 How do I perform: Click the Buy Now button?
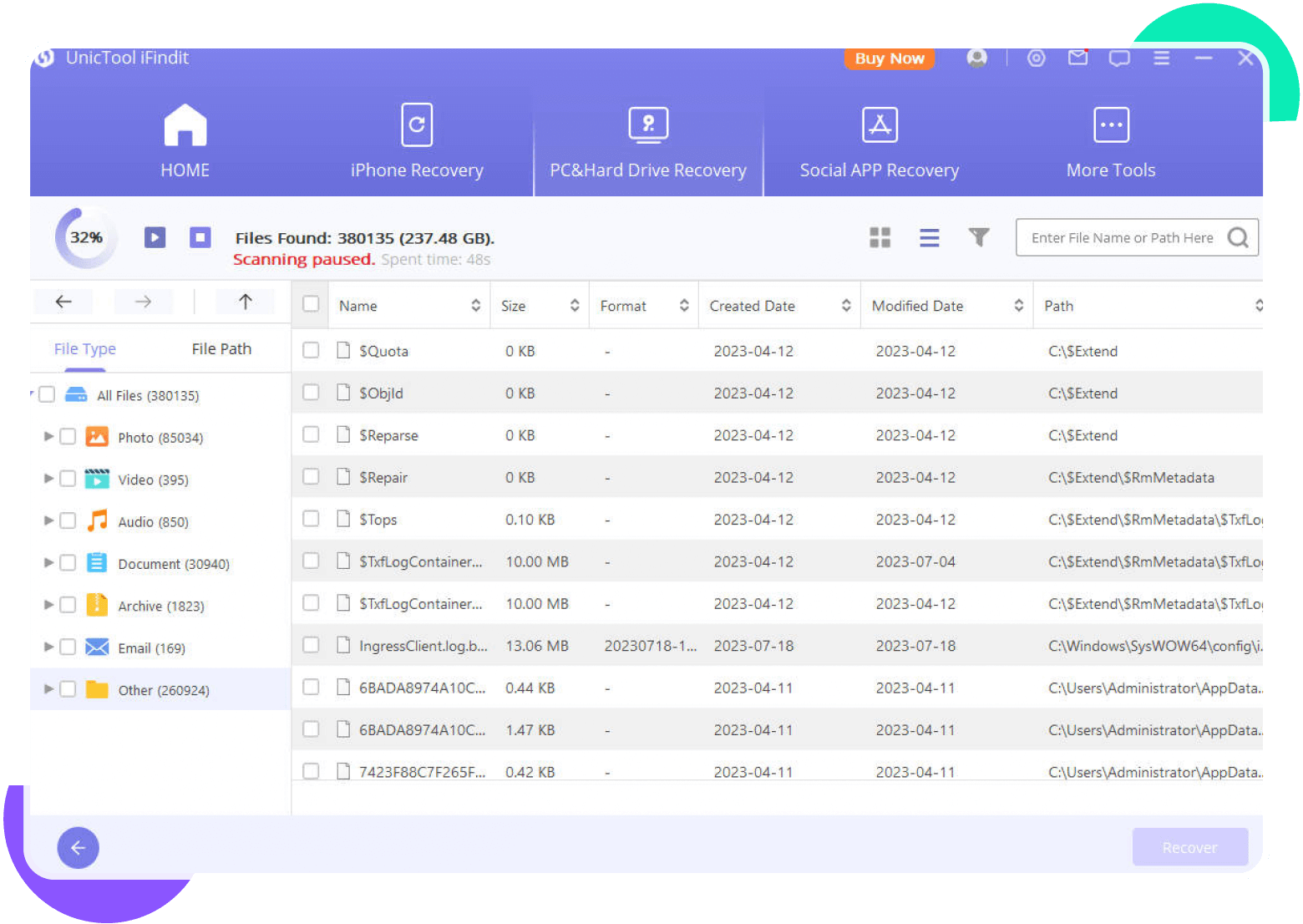(x=890, y=58)
